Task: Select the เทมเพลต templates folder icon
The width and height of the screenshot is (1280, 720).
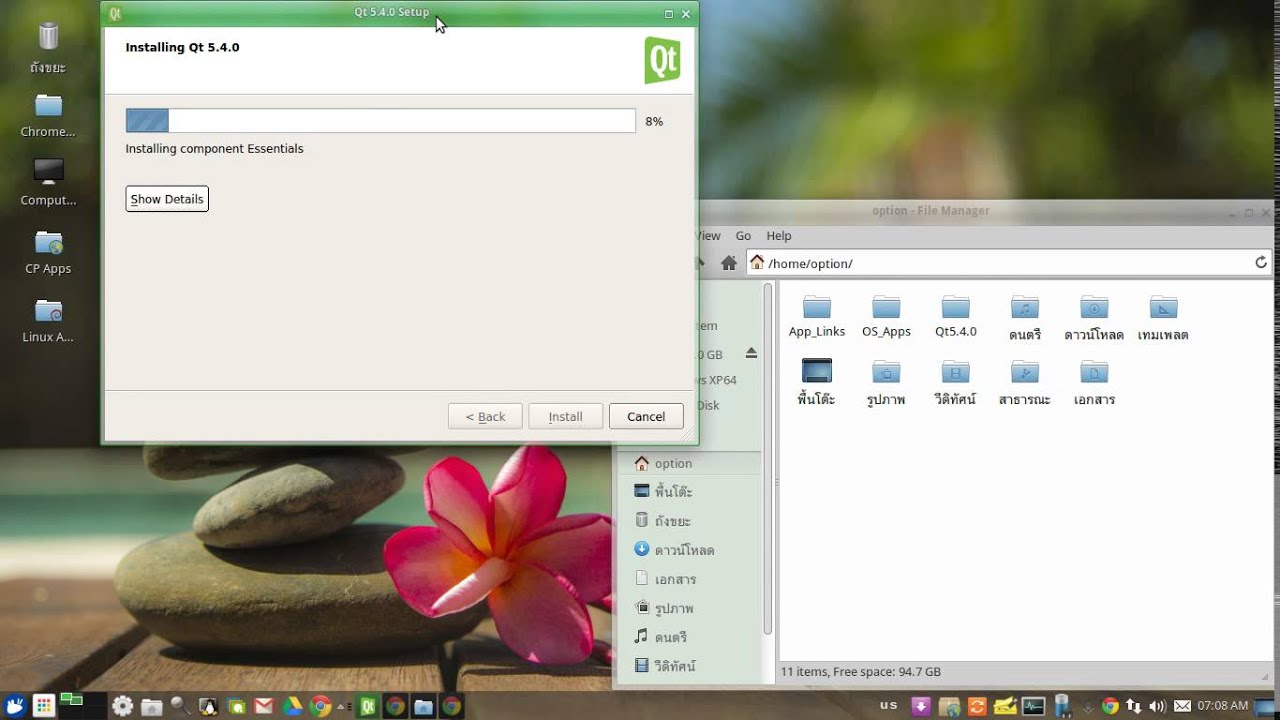Action: pyautogui.click(x=1163, y=307)
